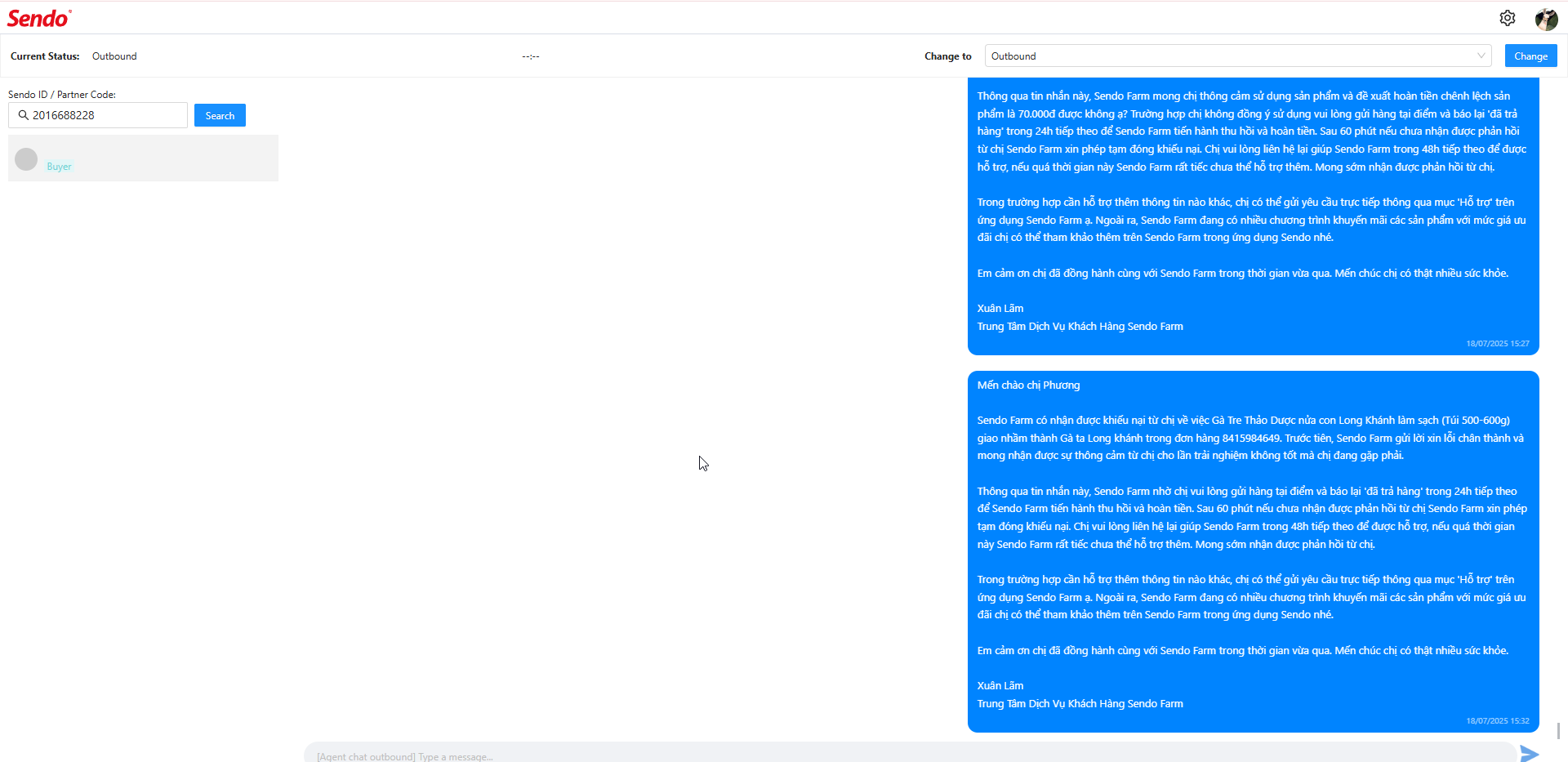This screenshot has height=762, width=1568.
Task: Click the line mentioning order 8415984649
Action: point(1250,438)
